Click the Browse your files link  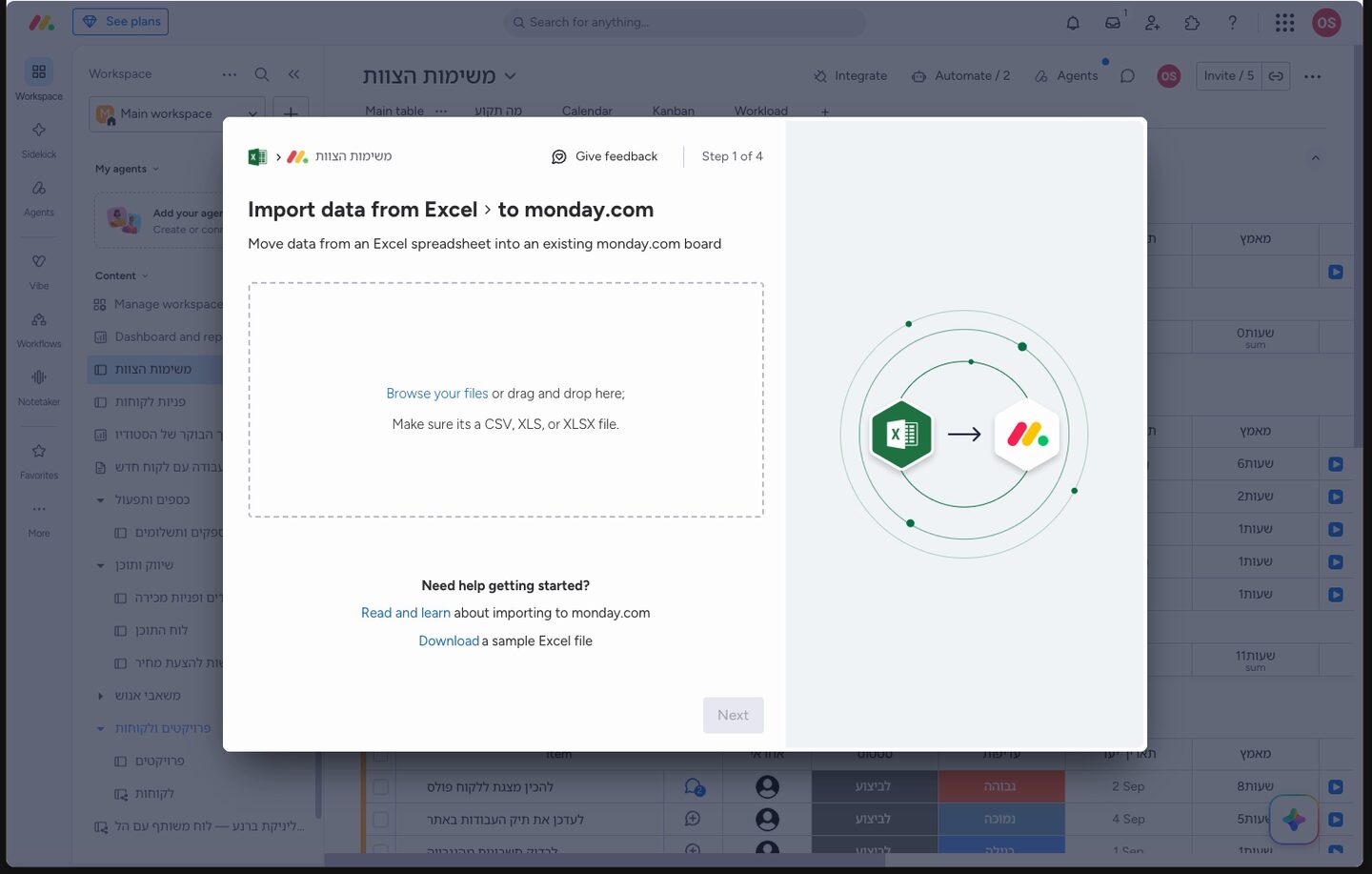point(437,394)
